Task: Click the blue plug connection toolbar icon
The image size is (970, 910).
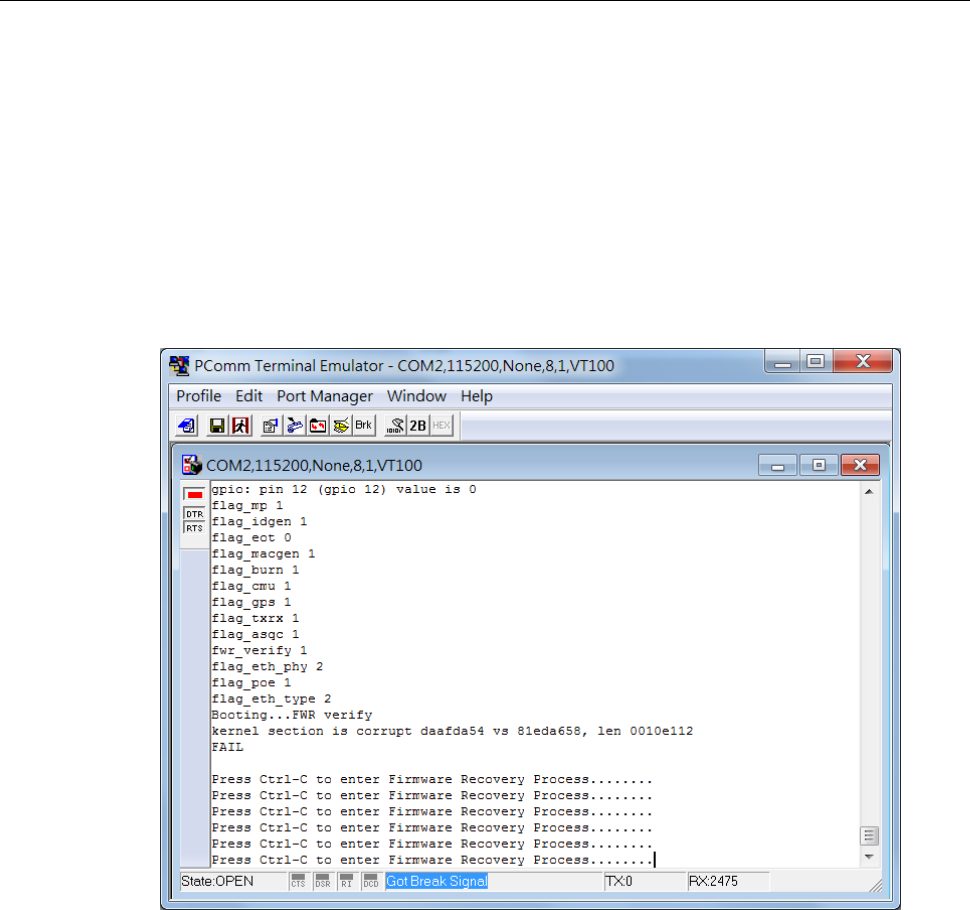Action: click(x=294, y=426)
